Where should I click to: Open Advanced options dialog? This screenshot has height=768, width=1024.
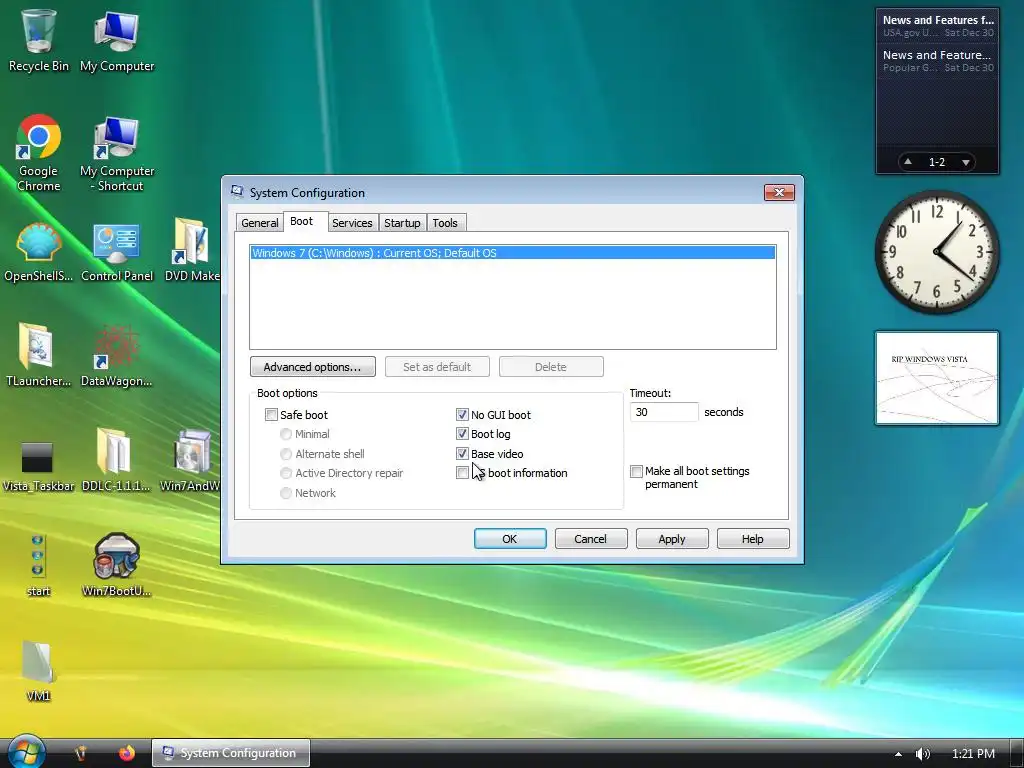pos(312,366)
